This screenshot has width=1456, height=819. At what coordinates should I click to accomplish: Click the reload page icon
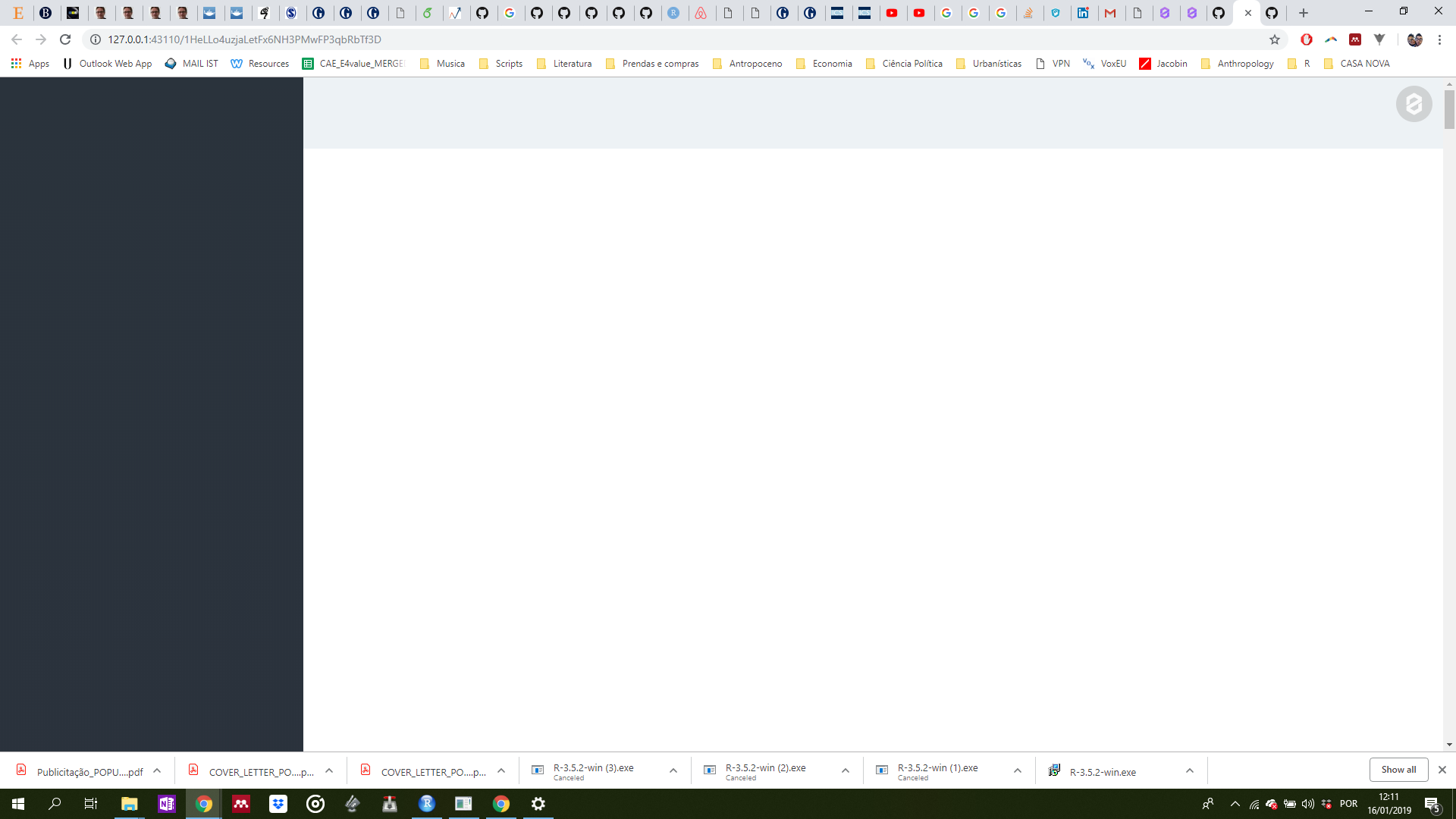[x=65, y=39]
